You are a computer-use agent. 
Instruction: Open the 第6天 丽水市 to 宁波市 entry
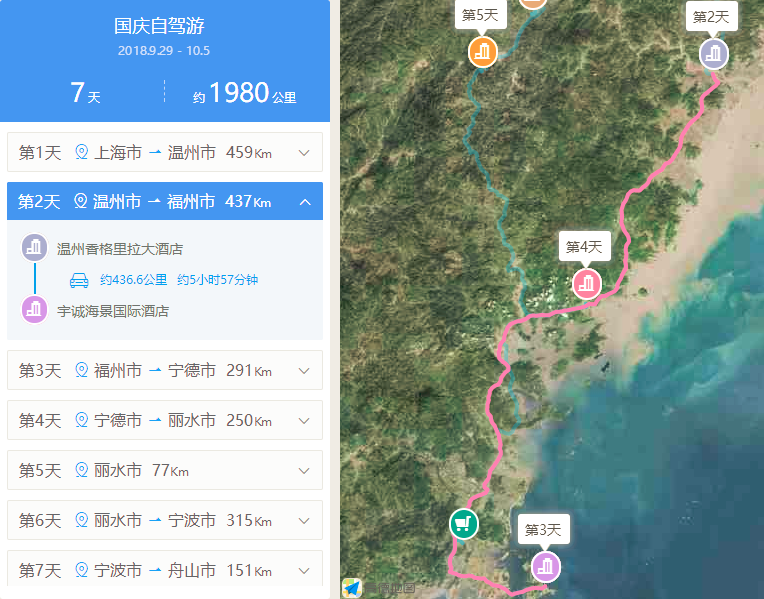point(165,520)
